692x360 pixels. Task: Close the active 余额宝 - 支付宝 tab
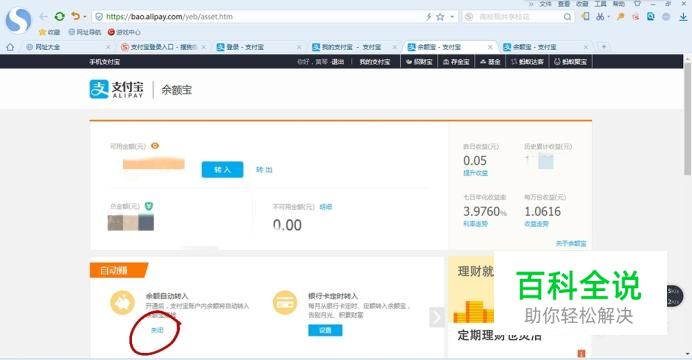[x=490, y=47]
